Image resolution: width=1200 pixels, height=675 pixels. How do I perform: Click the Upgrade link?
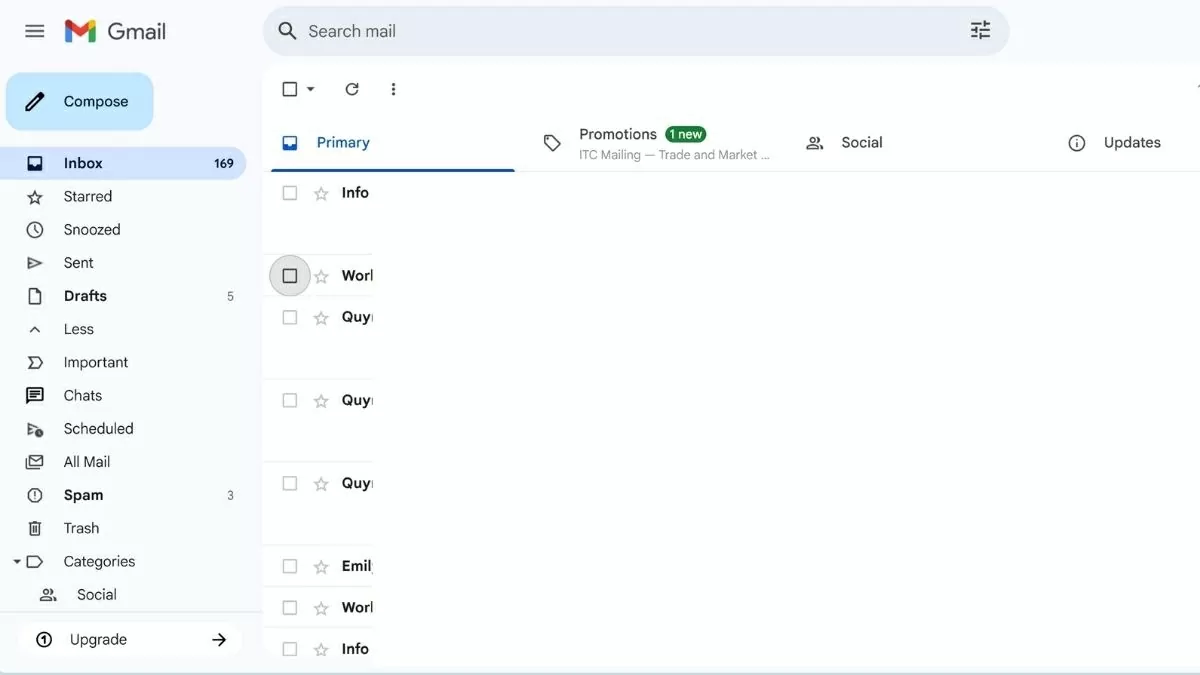(x=97, y=638)
